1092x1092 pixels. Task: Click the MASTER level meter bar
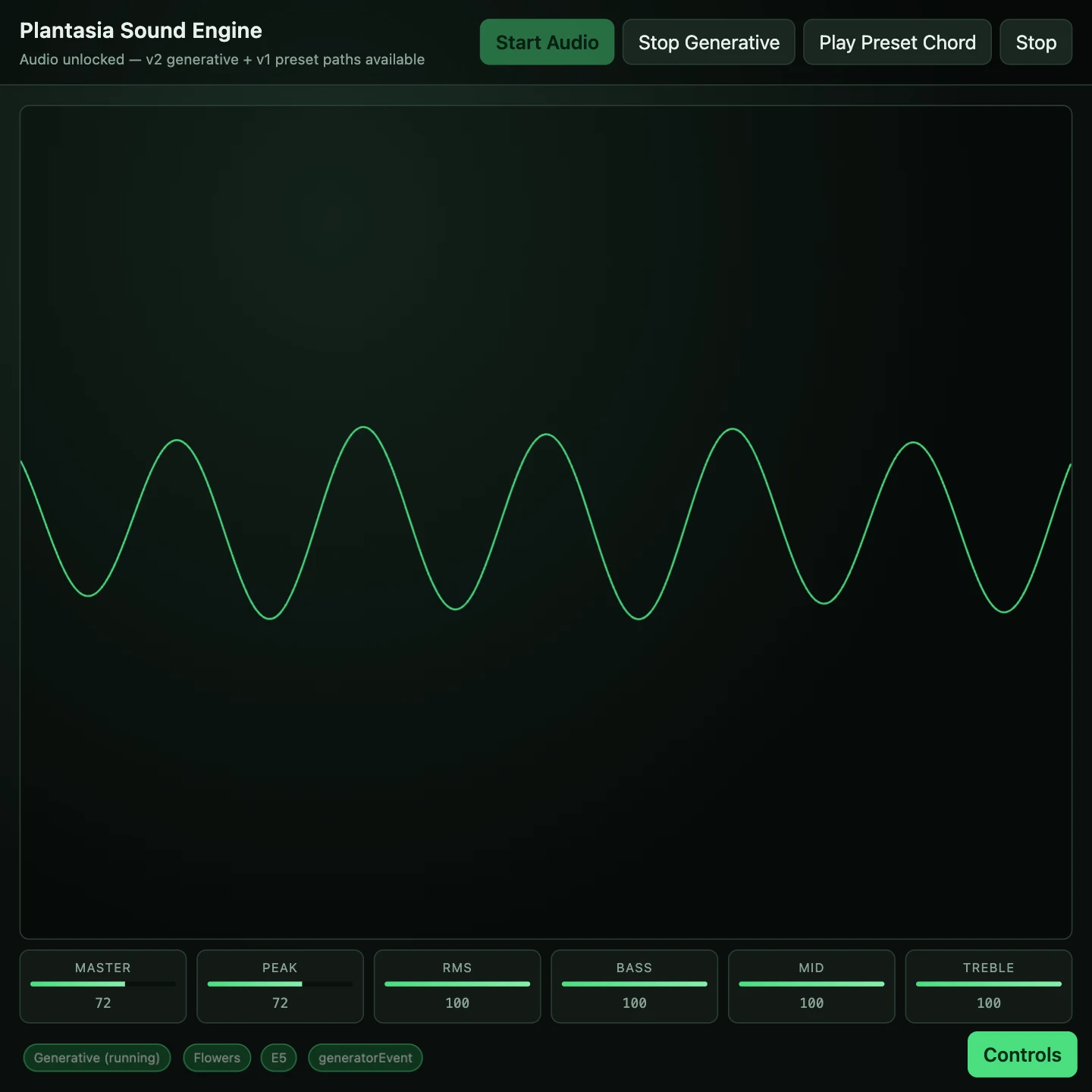pyautogui.click(x=103, y=984)
